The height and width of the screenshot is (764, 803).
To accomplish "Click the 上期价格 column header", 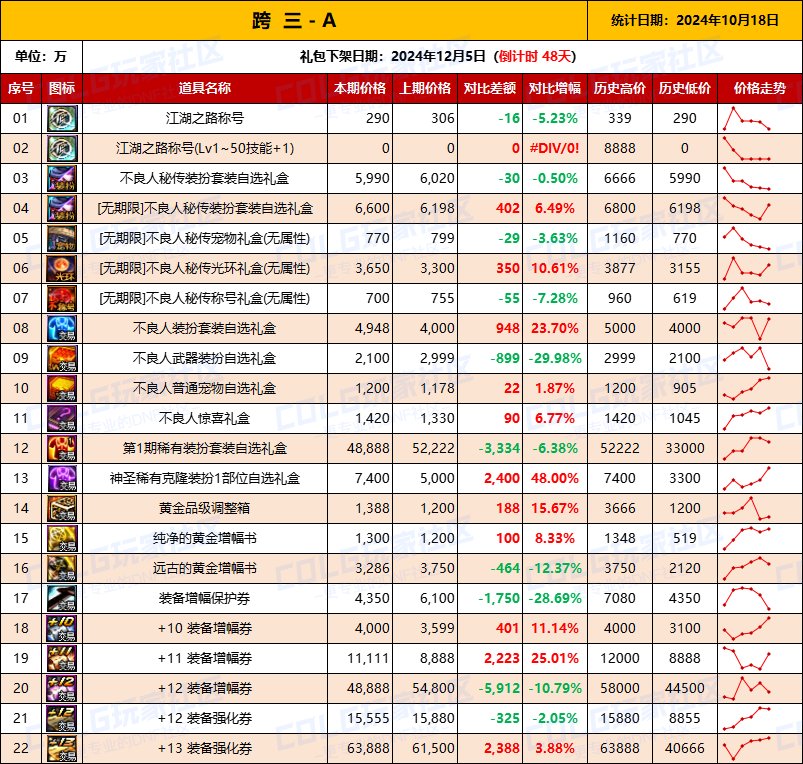I will [x=425, y=88].
